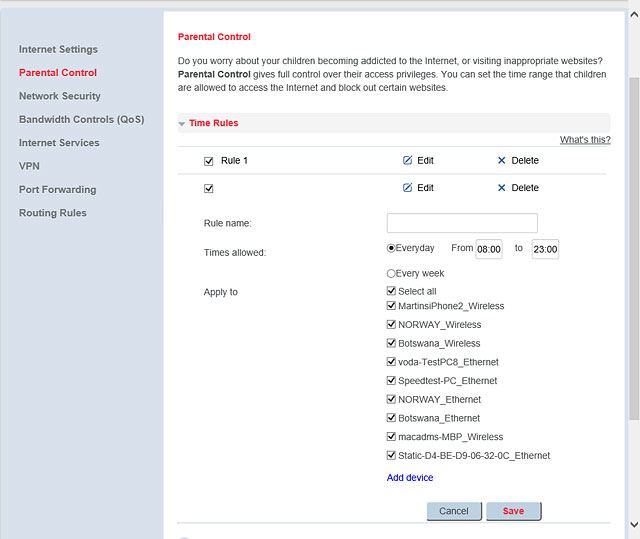Click the Cancel button
The height and width of the screenshot is (539, 640).
click(454, 511)
